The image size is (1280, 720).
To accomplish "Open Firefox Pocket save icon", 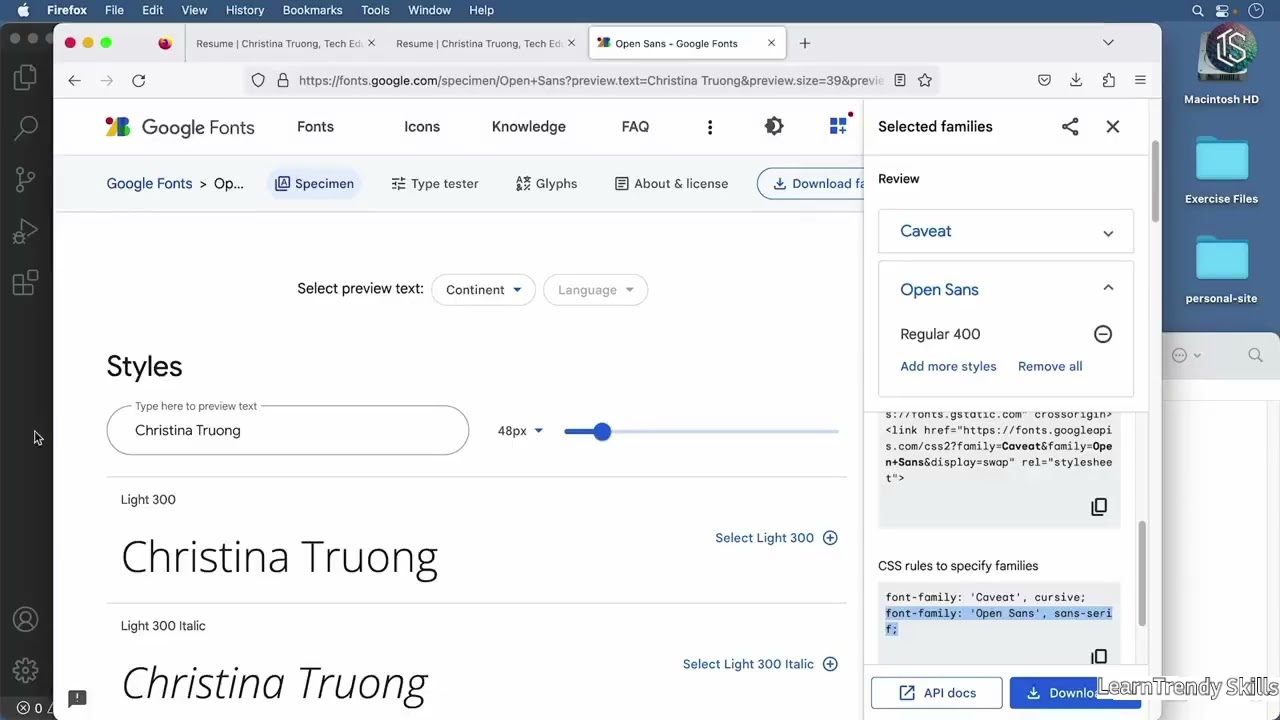I will coord(1044,80).
